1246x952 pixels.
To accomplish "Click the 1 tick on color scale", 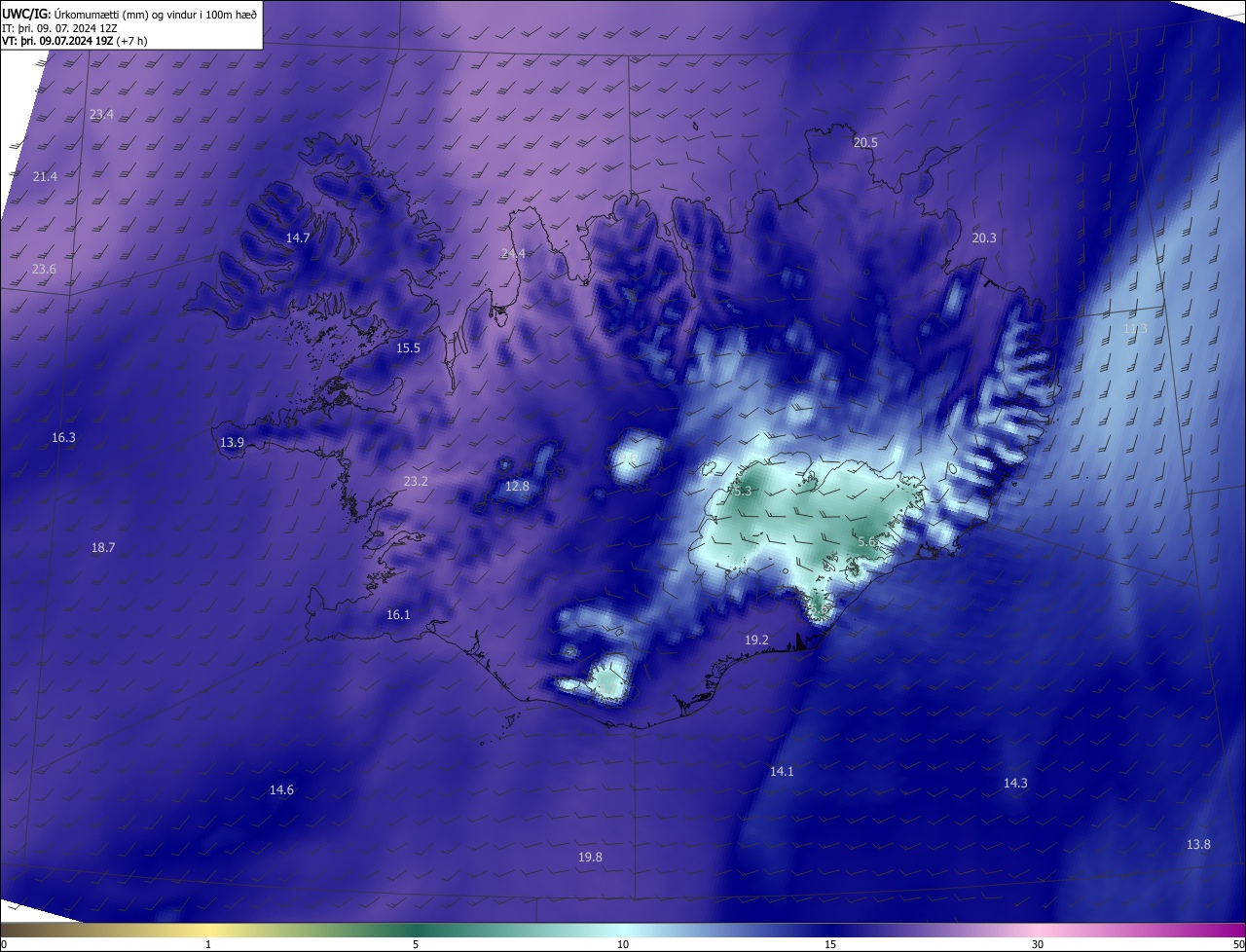I will point(208,944).
